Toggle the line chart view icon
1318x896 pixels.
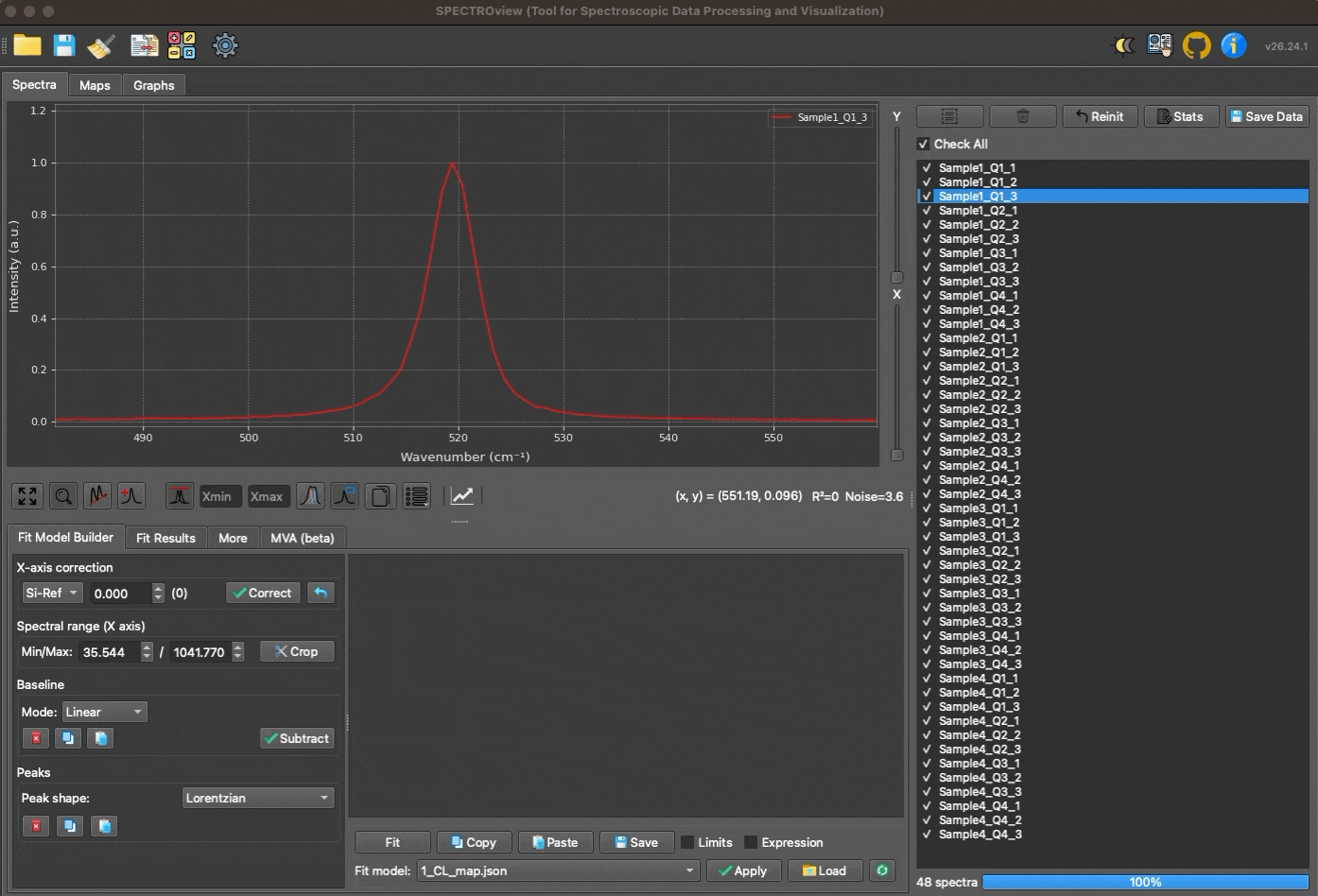tap(462, 496)
